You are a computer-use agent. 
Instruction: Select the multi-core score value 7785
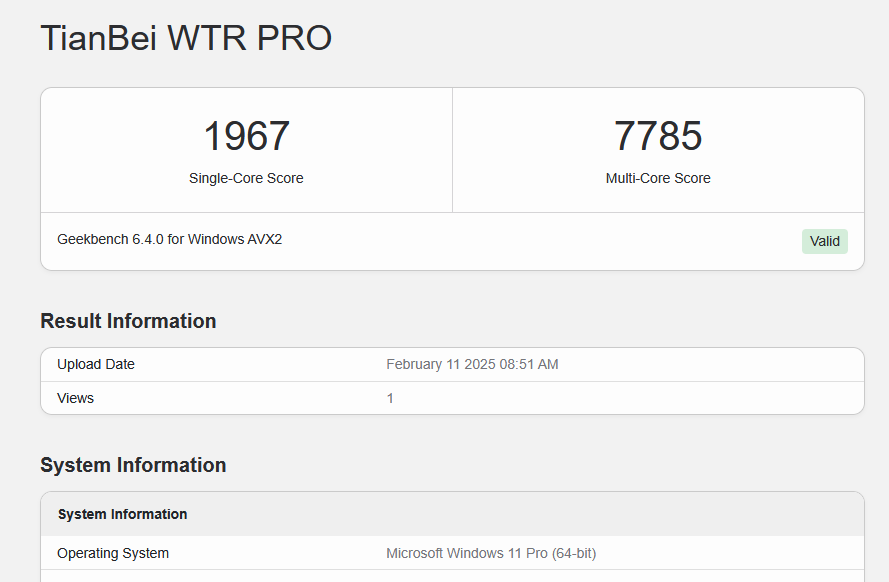(x=658, y=136)
